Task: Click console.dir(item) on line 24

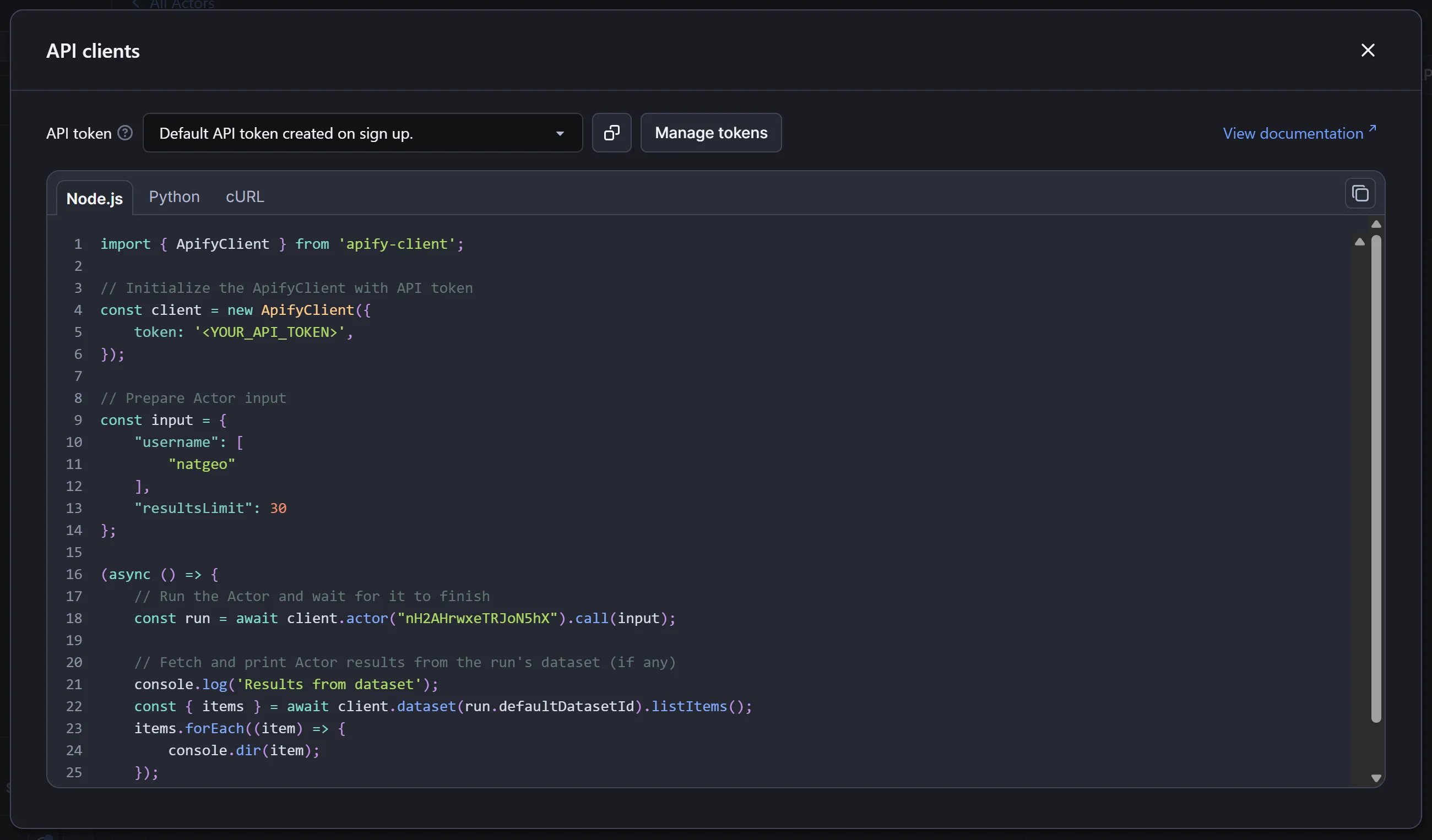Action: [240, 751]
